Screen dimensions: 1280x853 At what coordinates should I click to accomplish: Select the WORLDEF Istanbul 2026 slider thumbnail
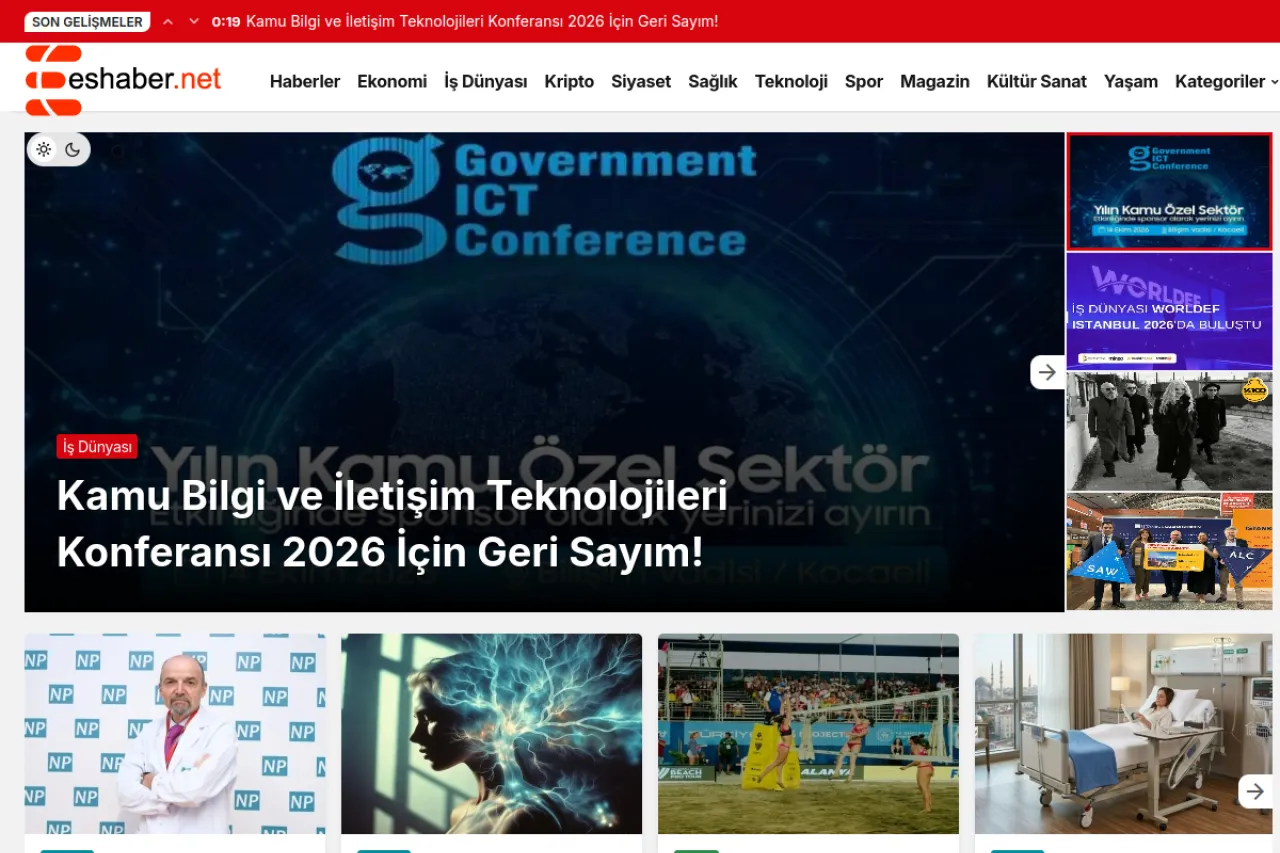click(1169, 311)
